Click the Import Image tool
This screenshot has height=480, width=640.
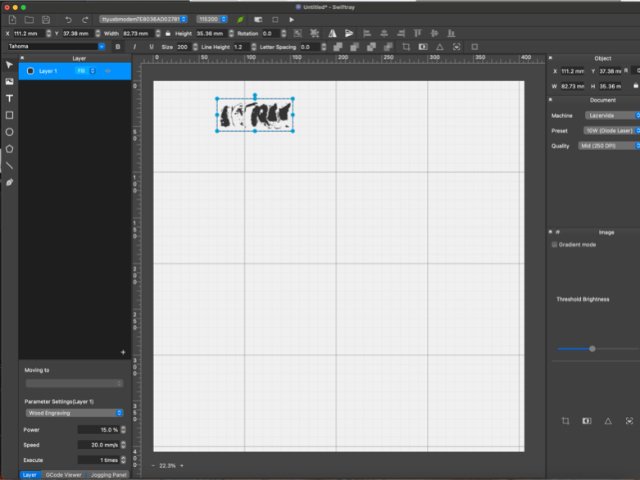coord(9,81)
